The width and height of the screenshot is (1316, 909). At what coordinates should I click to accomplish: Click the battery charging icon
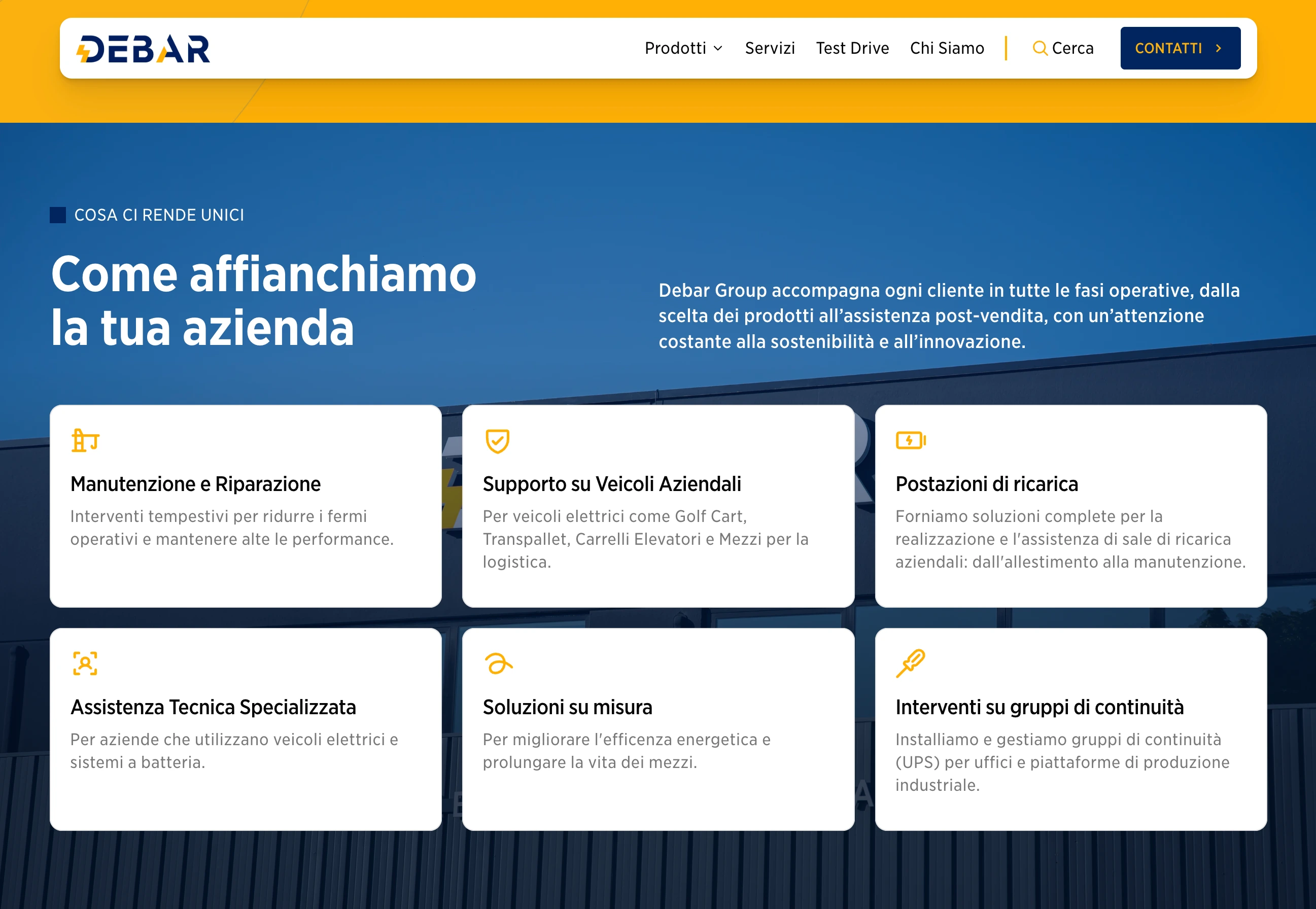[x=910, y=440]
